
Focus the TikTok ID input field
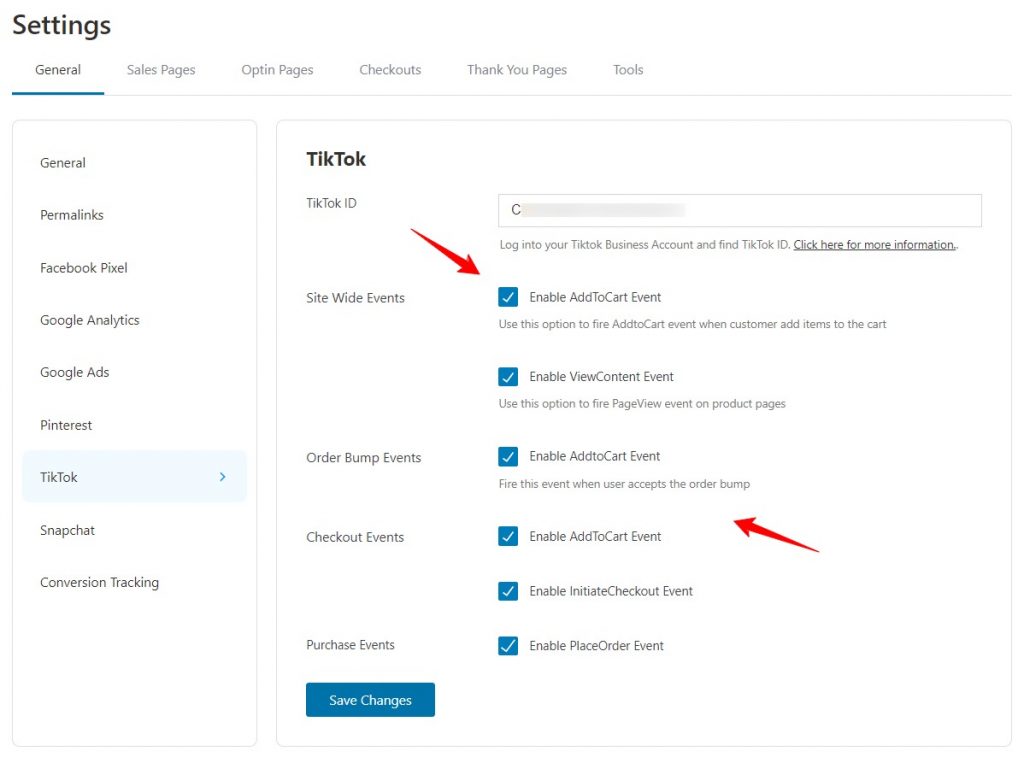click(x=740, y=210)
